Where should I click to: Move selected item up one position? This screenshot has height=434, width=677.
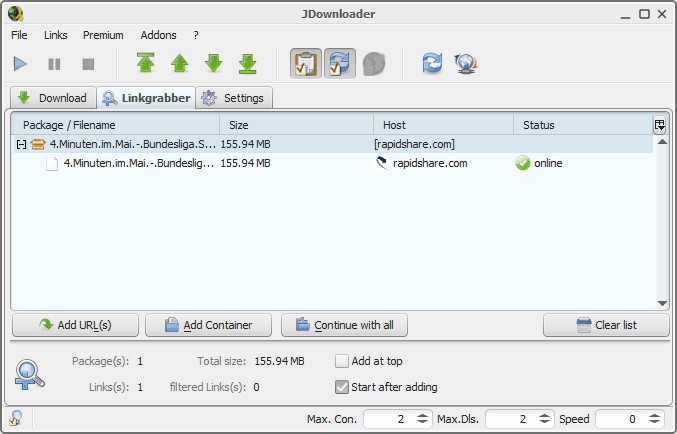click(180, 64)
